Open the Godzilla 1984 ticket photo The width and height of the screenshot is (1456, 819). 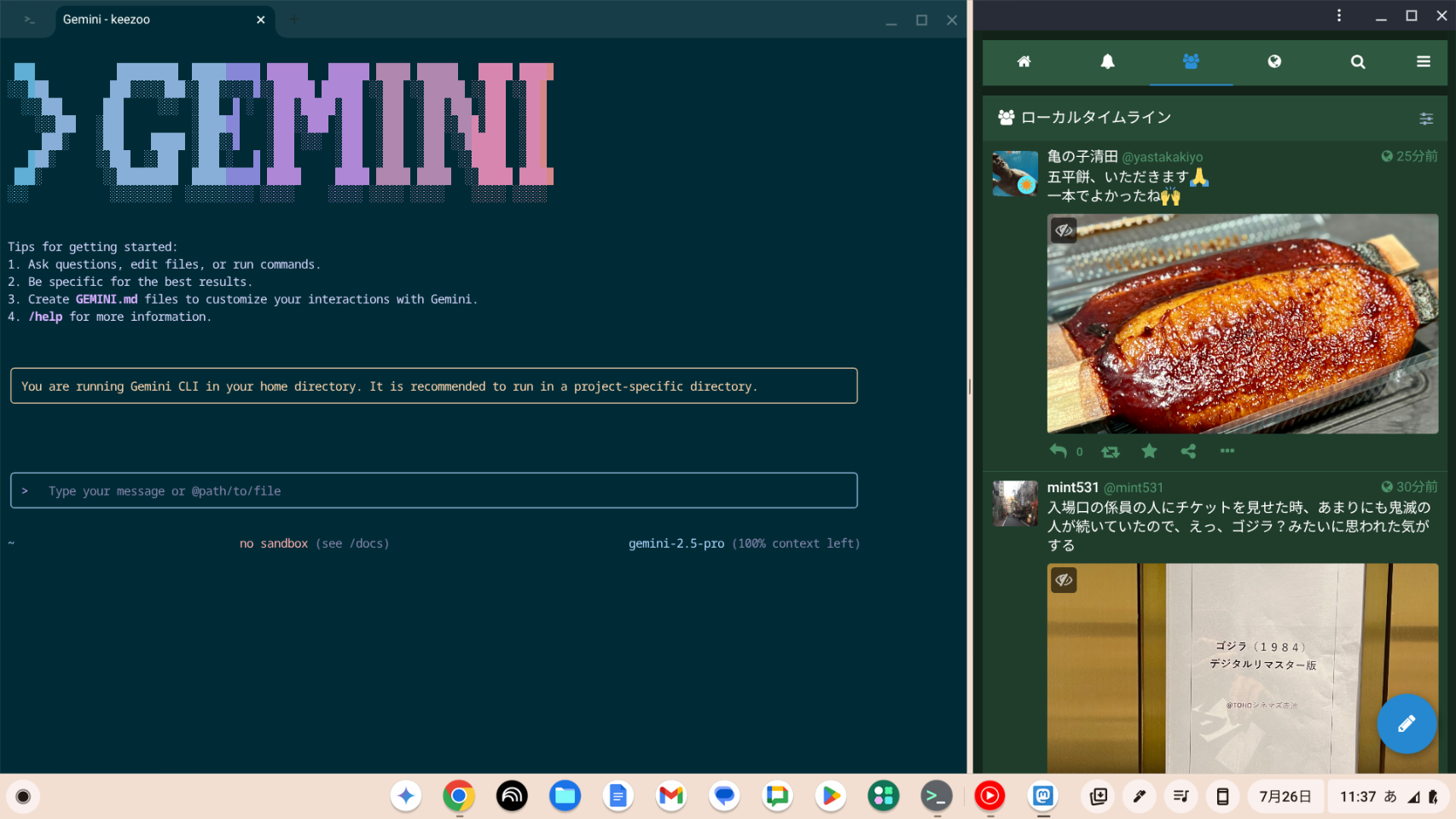tap(1243, 669)
